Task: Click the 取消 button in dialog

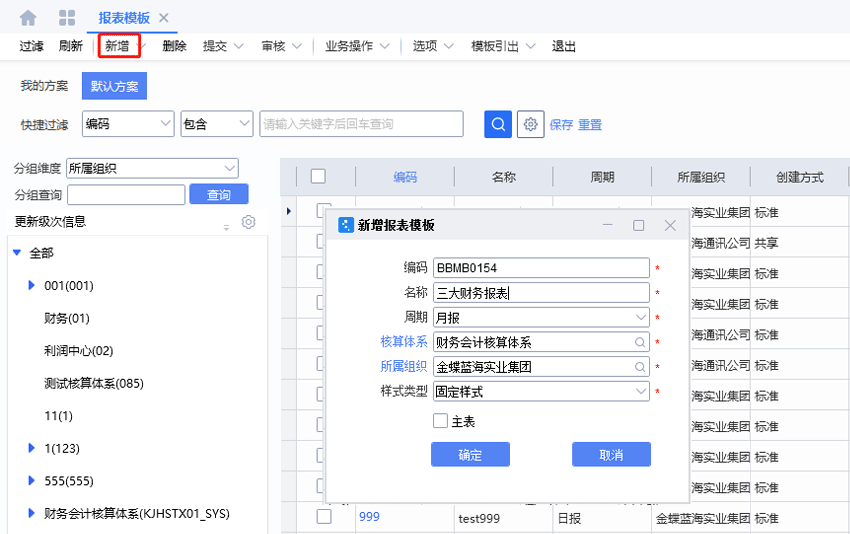Action: 611,454
